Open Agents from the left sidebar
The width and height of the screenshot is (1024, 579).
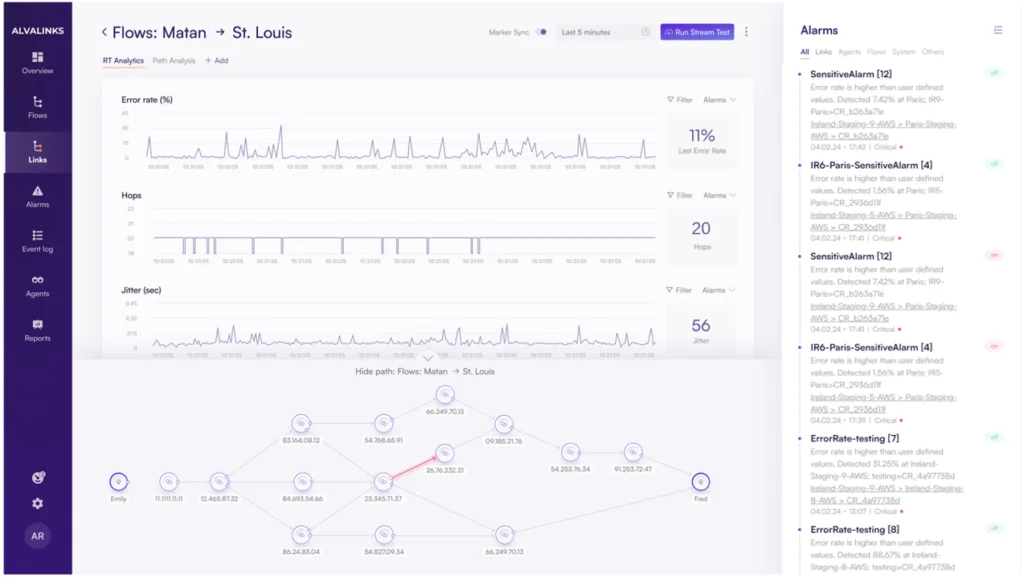coord(37,286)
